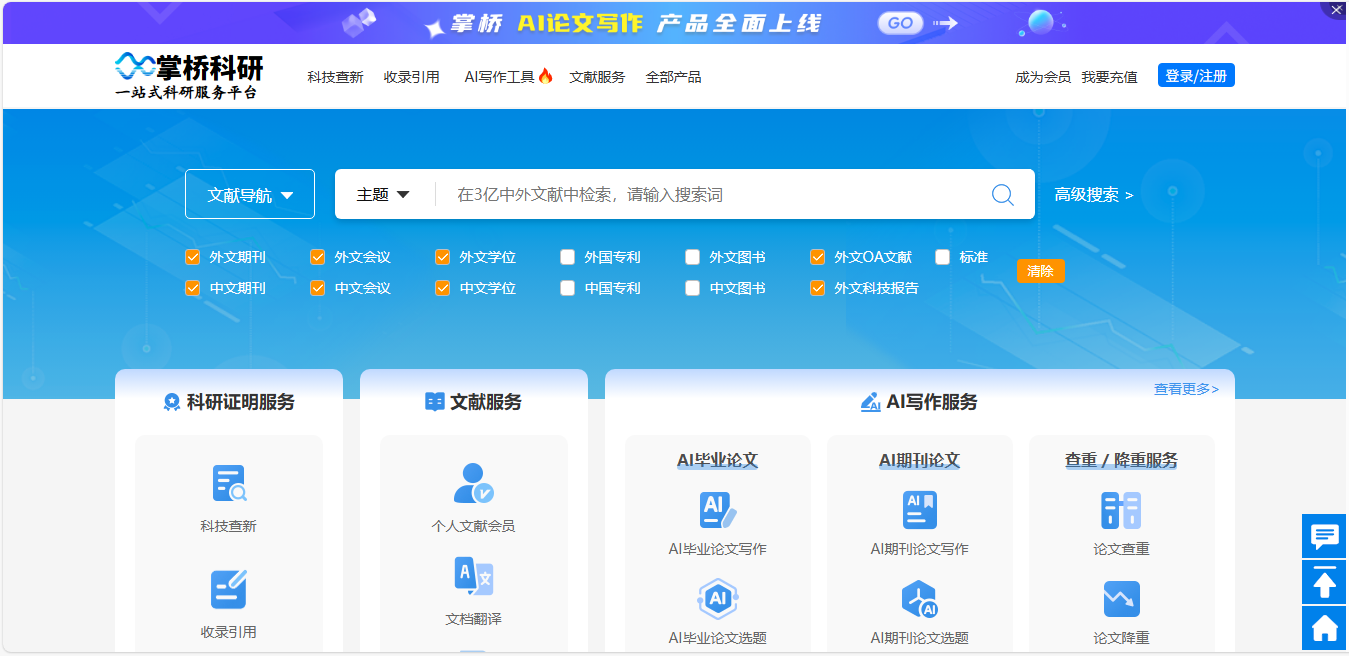
Task: Open the chat message floating icon
Action: point(1324,536)
